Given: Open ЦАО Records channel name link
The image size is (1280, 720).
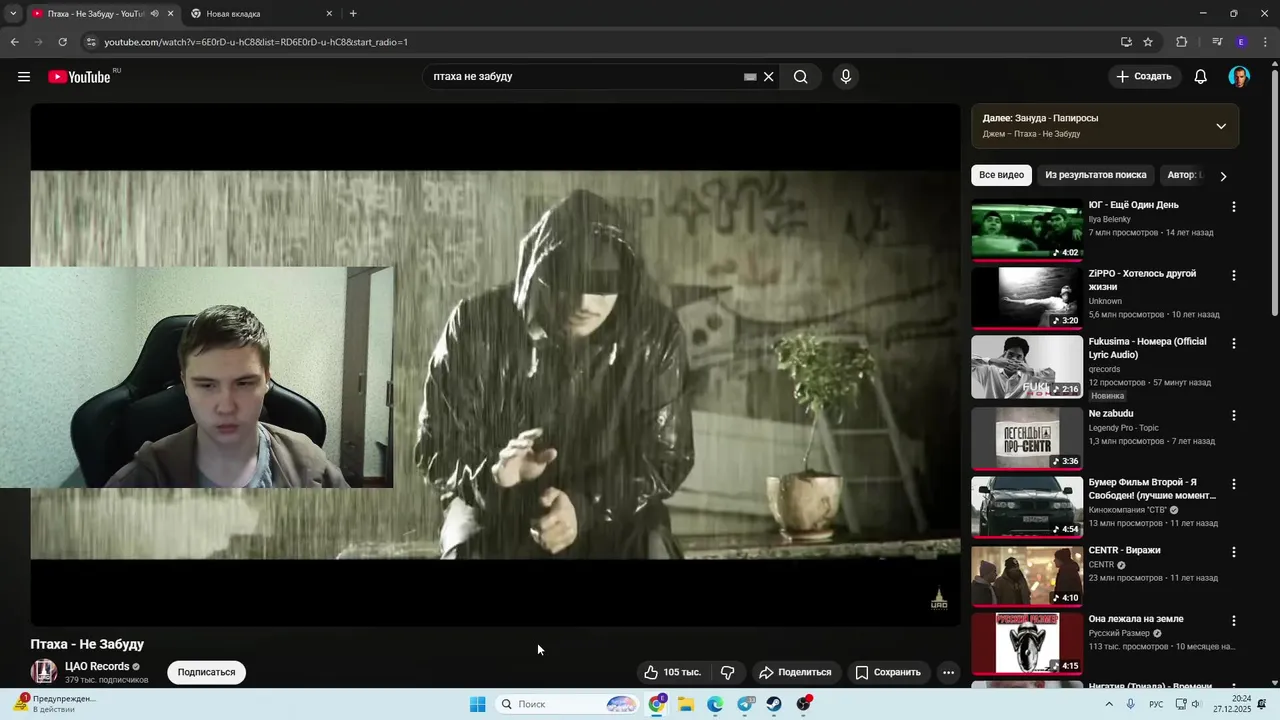Looking at the screenshot, I should coord(97,666).
